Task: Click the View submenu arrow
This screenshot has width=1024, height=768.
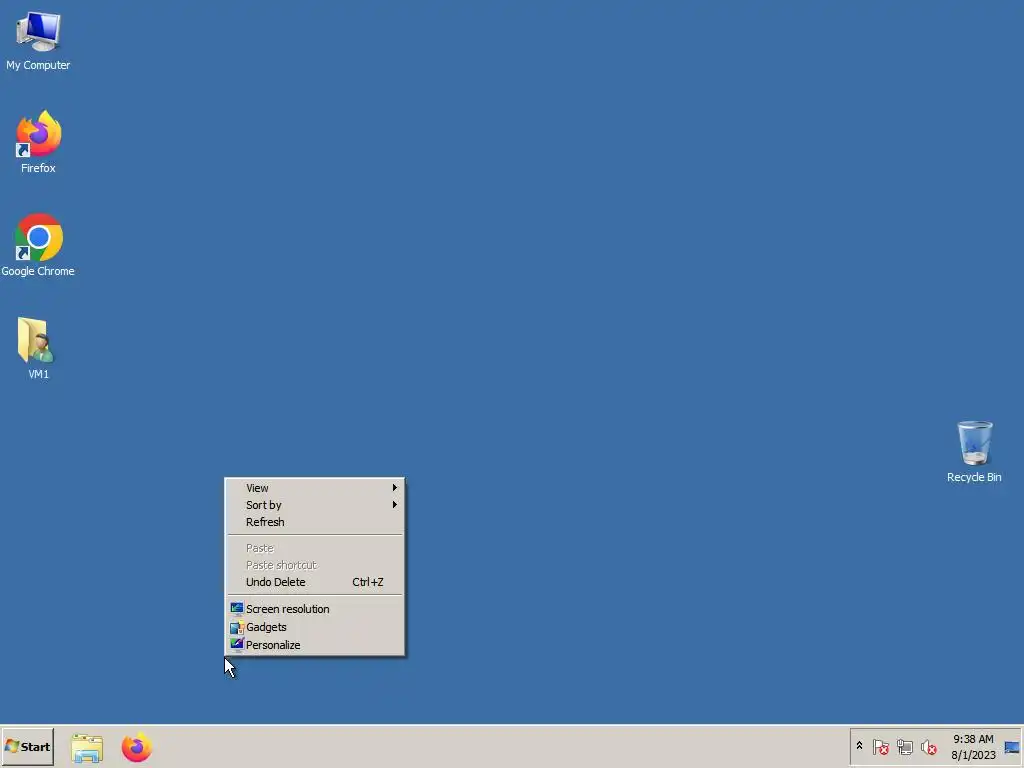Action: click(394, 488)
